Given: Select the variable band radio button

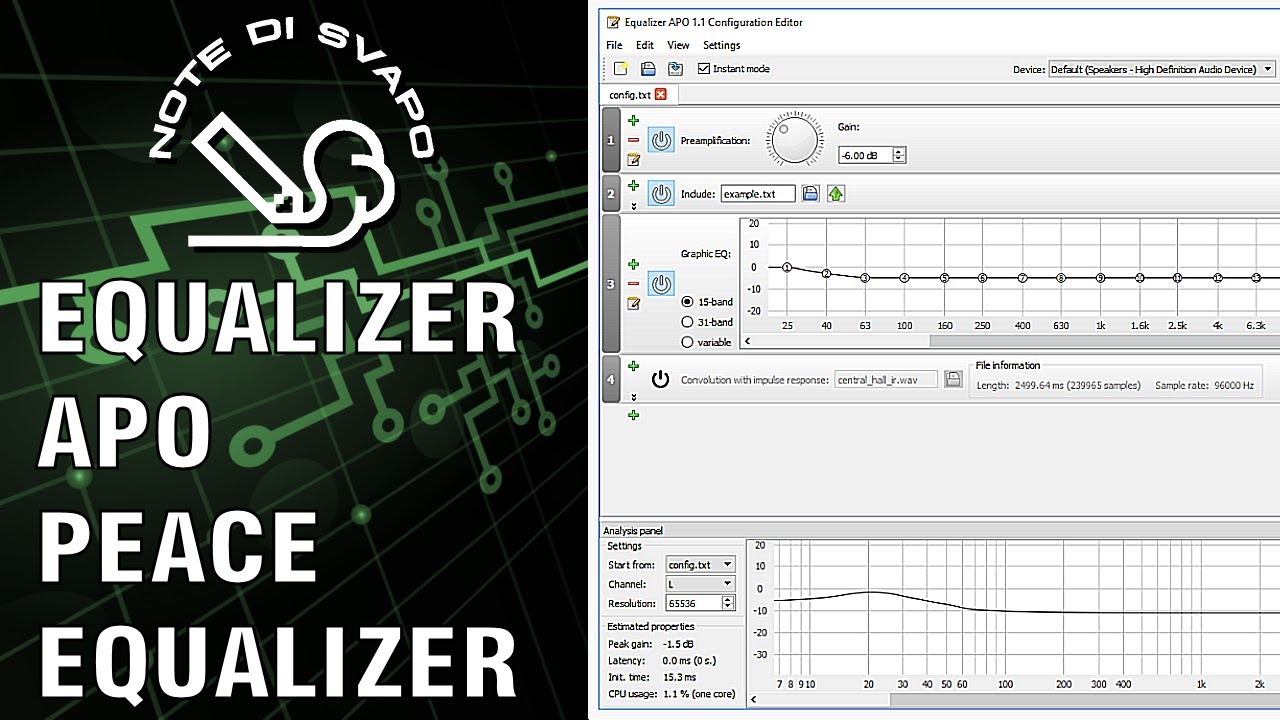Looking at the screenshot, I should (x=687, y=342).
